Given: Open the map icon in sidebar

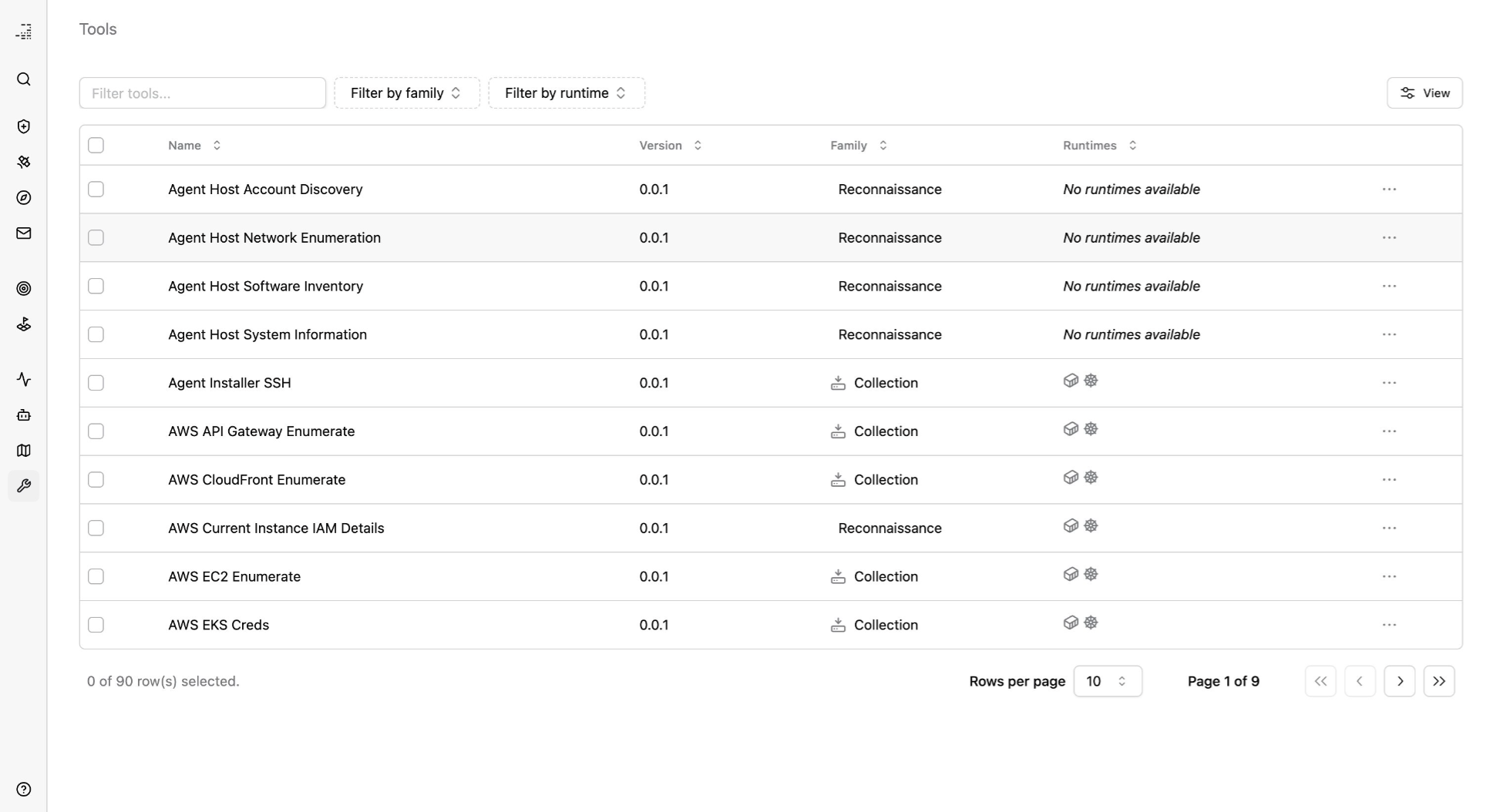Looking at the screenshot, I should click(x=24, y=451).
